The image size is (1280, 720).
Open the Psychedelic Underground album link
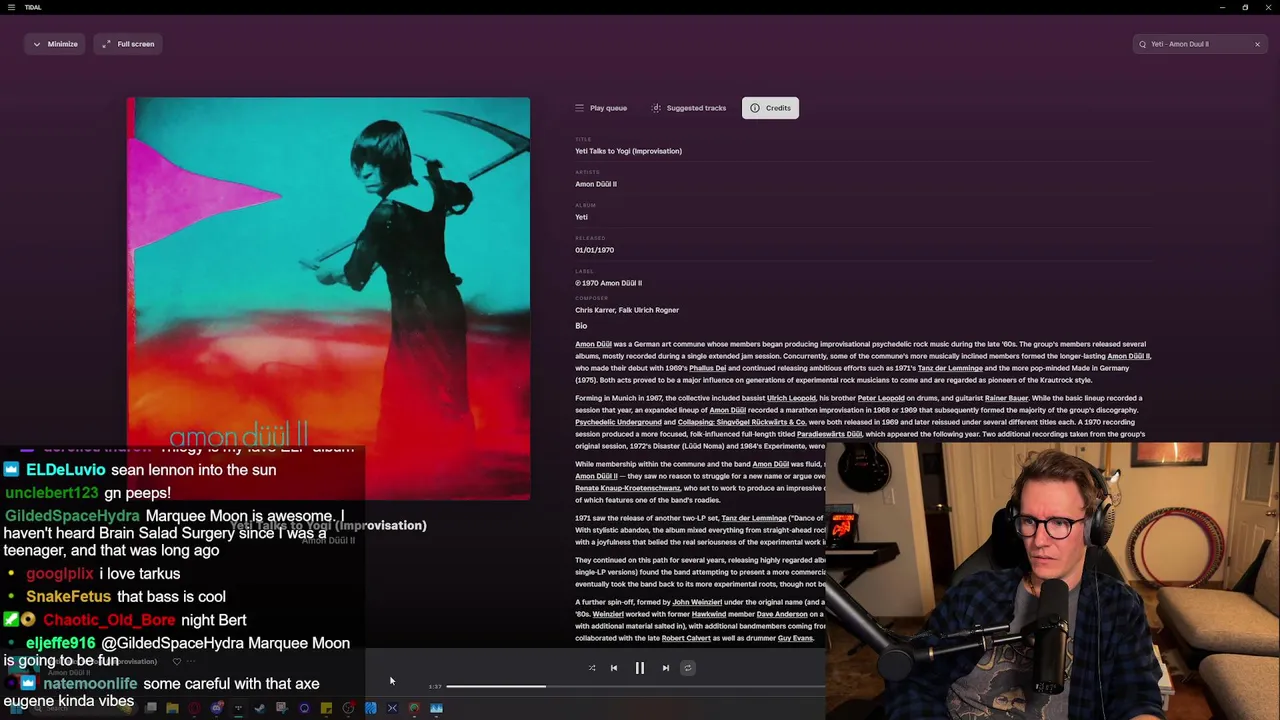[x=618, y=422]
